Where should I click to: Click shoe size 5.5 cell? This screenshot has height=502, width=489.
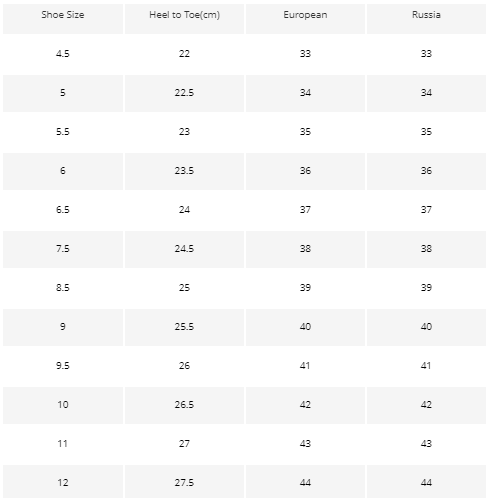pos(63,132)
